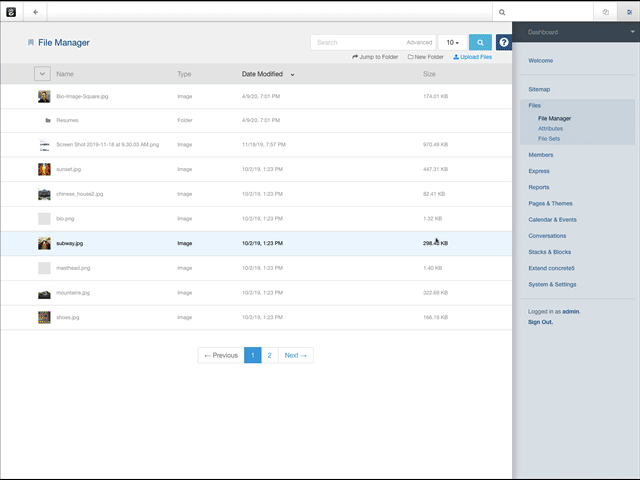The width and height of the screenshot is (640, 480).
Task: Open Calendar & Events in sidebar
Action: [552, 220]
